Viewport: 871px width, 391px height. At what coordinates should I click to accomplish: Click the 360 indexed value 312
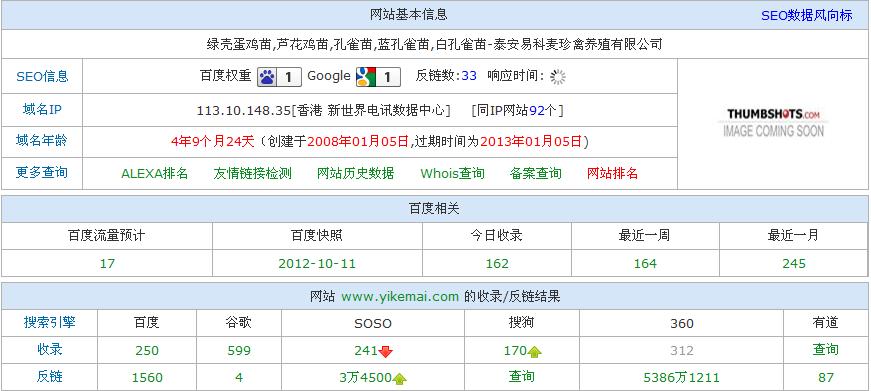click(682, 351)
